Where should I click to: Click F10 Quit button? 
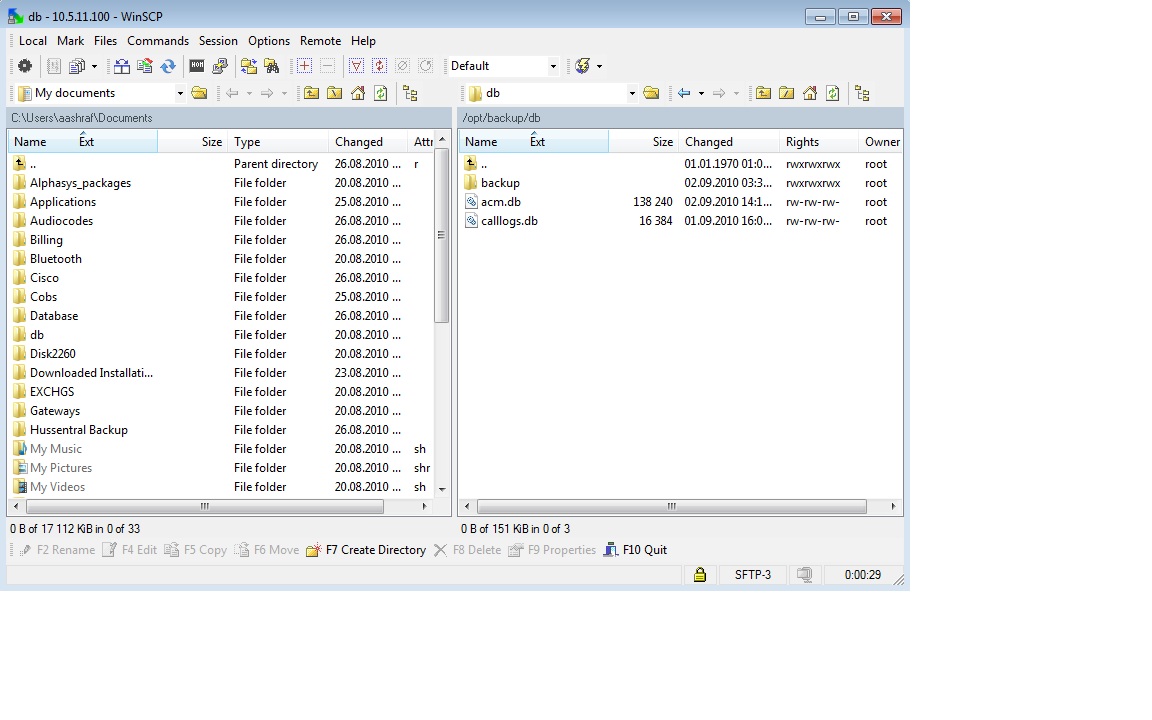click(x=635, y=550)
